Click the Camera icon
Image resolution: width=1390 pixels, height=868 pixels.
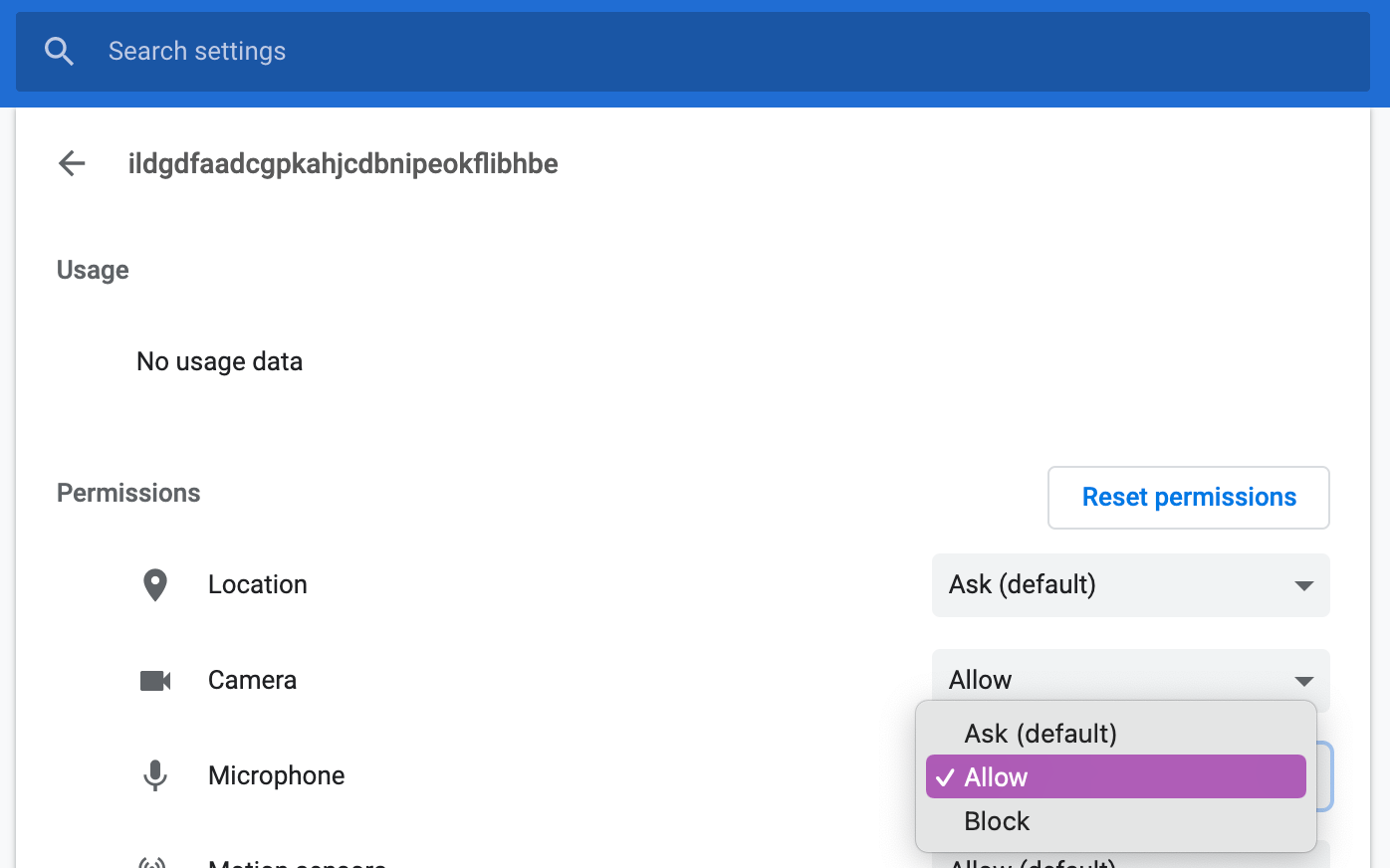point(155,681)
